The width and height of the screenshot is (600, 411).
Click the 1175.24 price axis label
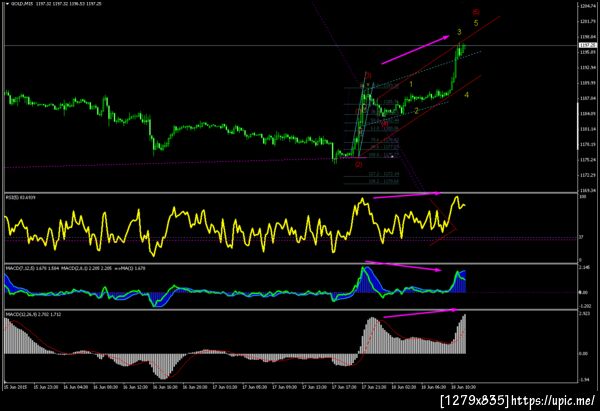pyautogui.click(x=588, y=160)
